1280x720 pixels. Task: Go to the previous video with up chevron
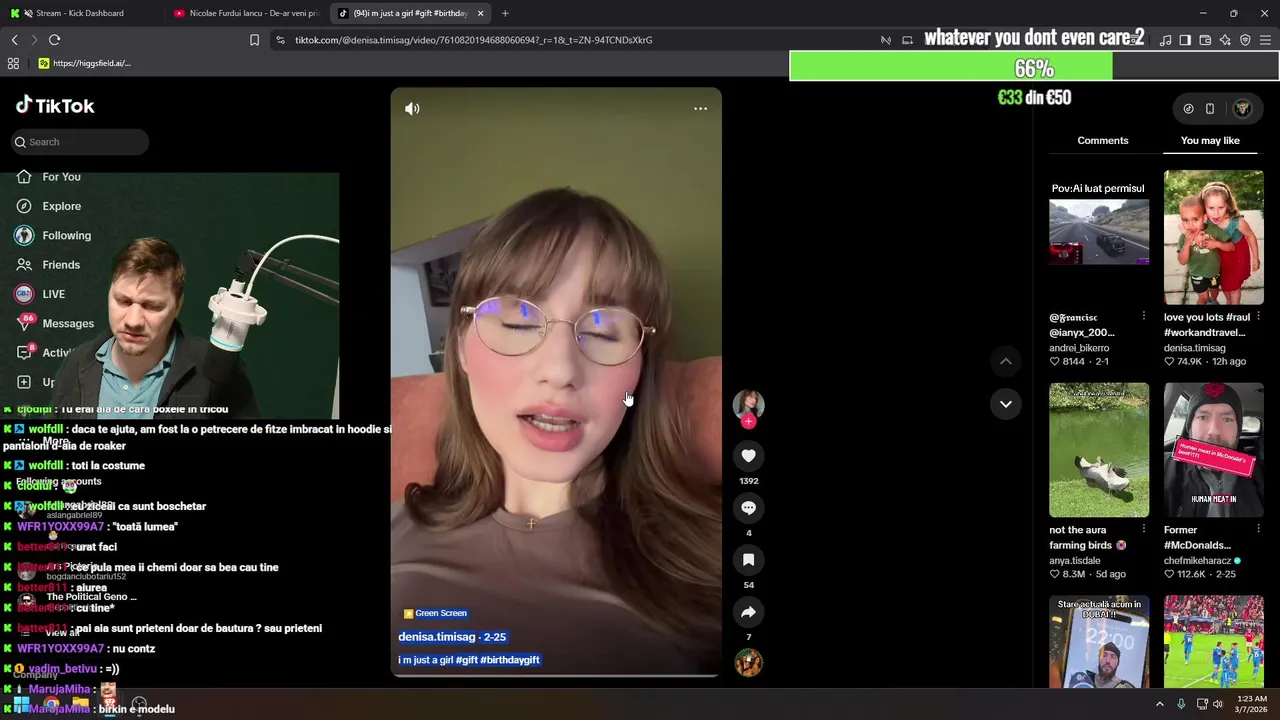(x=1006, y=361)
